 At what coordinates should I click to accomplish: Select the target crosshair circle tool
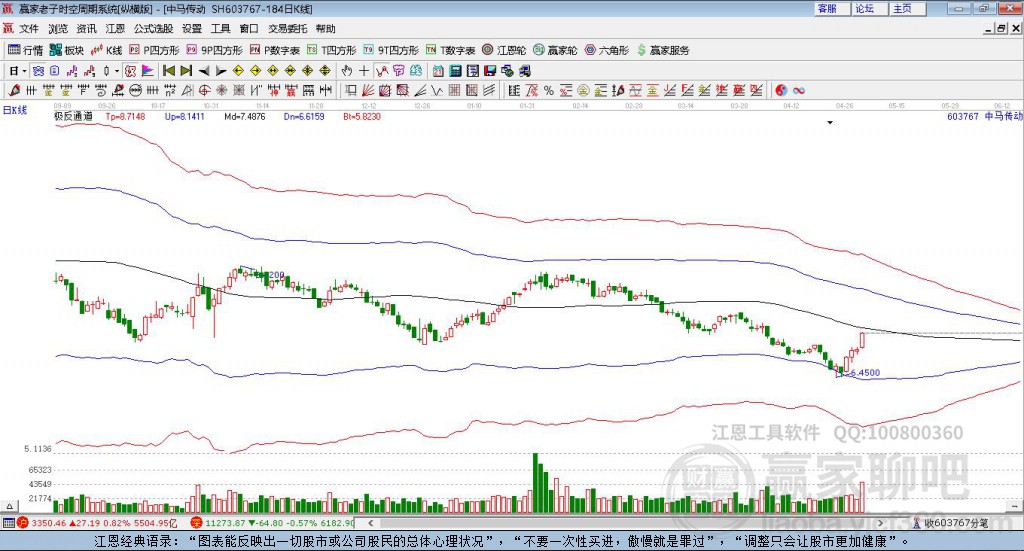coord(204,90)
